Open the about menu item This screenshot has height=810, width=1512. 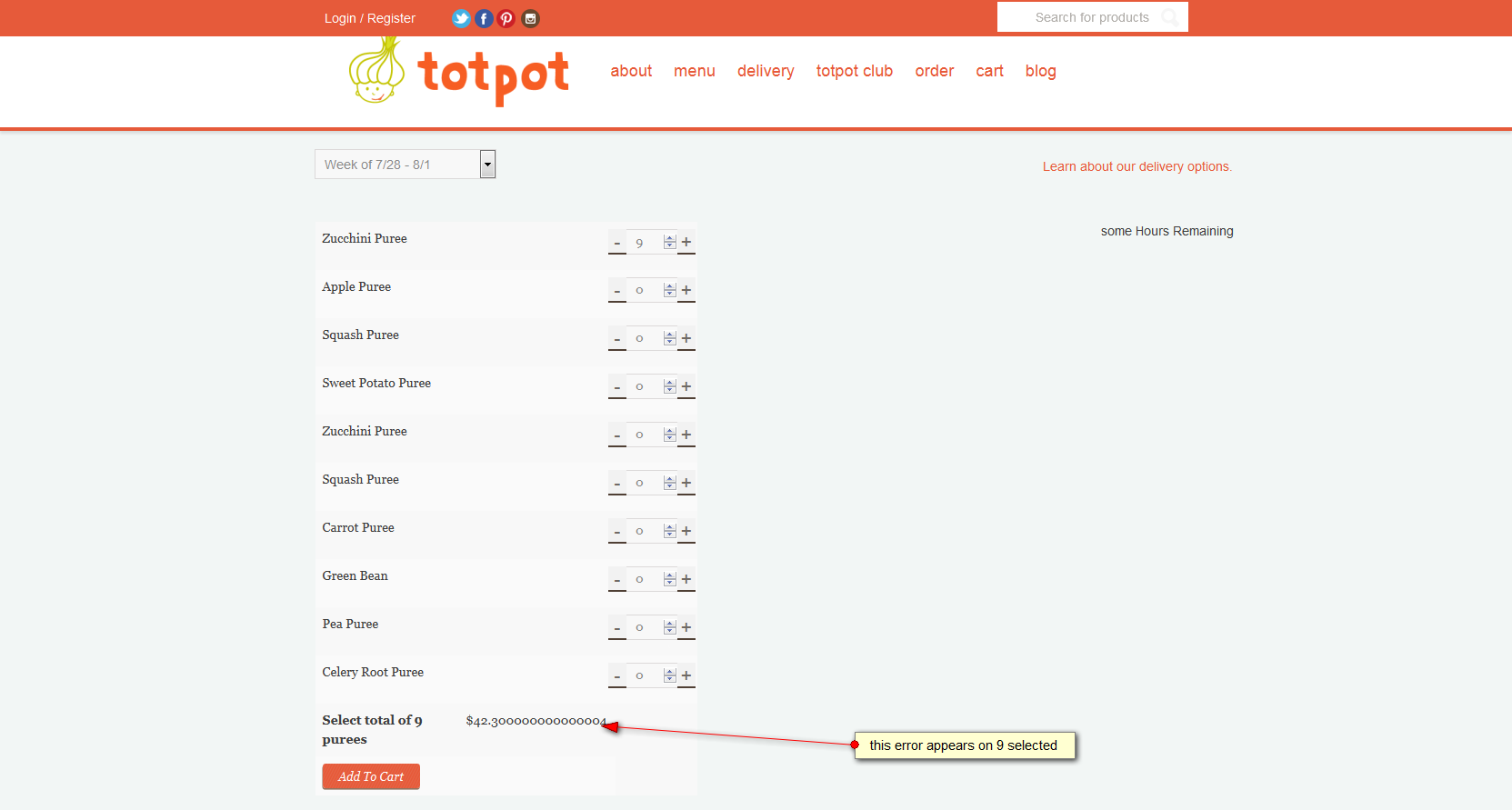[631, 71]
